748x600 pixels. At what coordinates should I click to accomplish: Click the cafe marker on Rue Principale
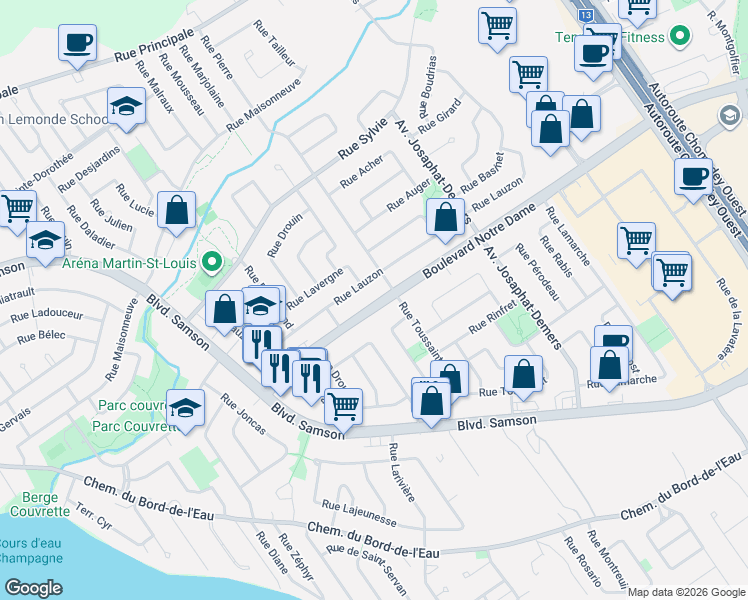point(77,44)
